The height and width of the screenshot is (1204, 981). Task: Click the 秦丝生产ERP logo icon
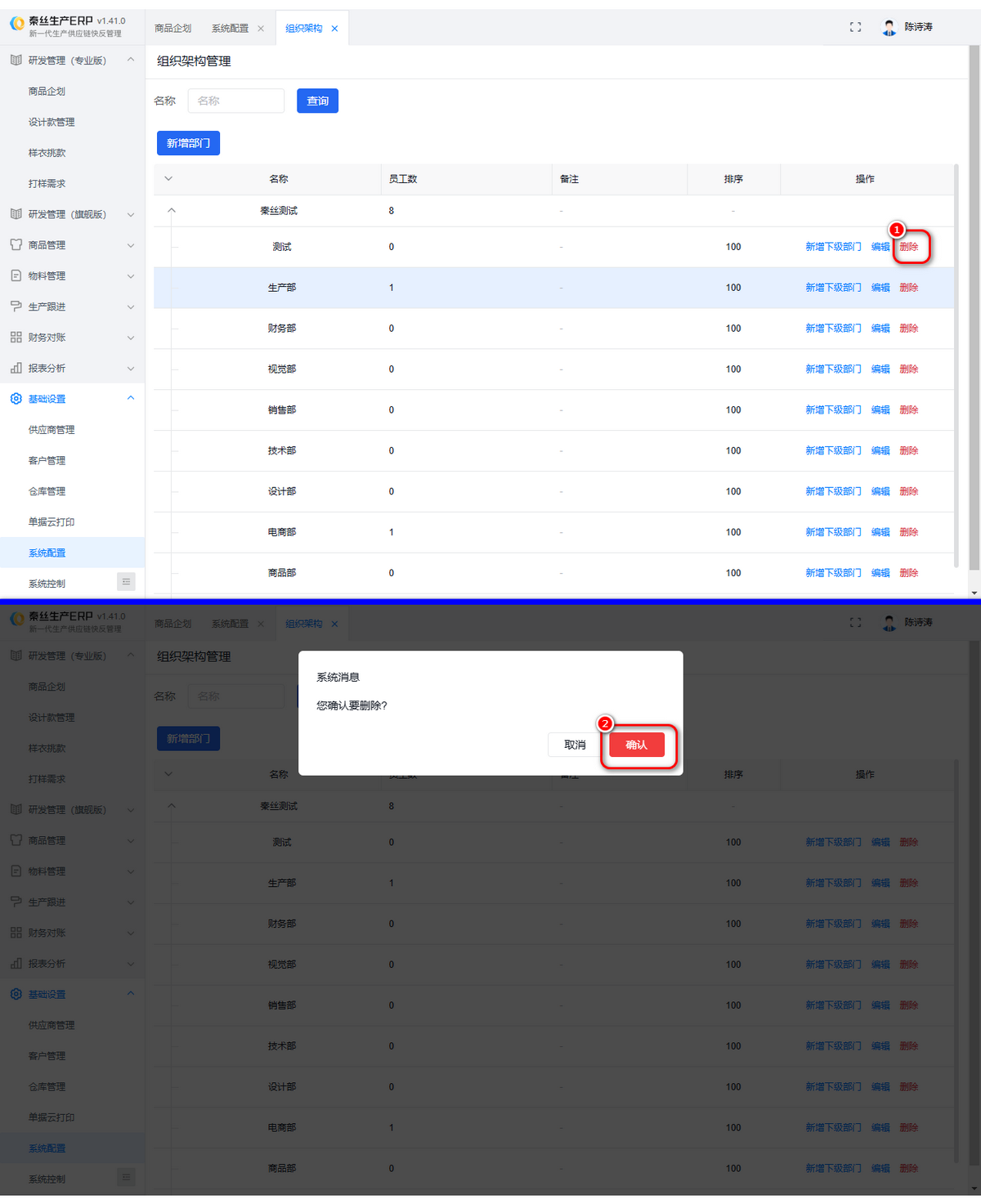tap(17, 25)
